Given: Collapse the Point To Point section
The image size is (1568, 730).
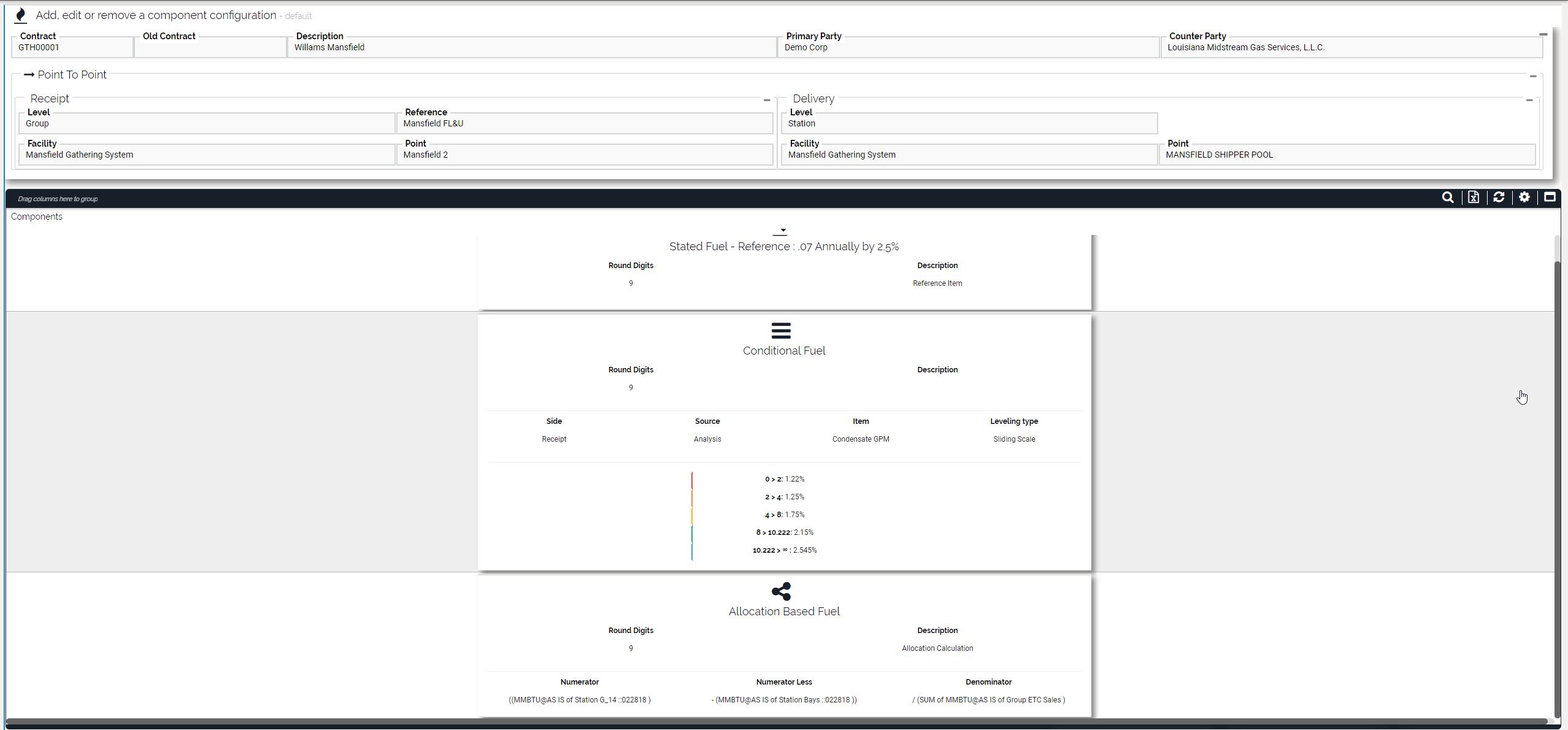Looking at the screenshot, I should 1533,76.
